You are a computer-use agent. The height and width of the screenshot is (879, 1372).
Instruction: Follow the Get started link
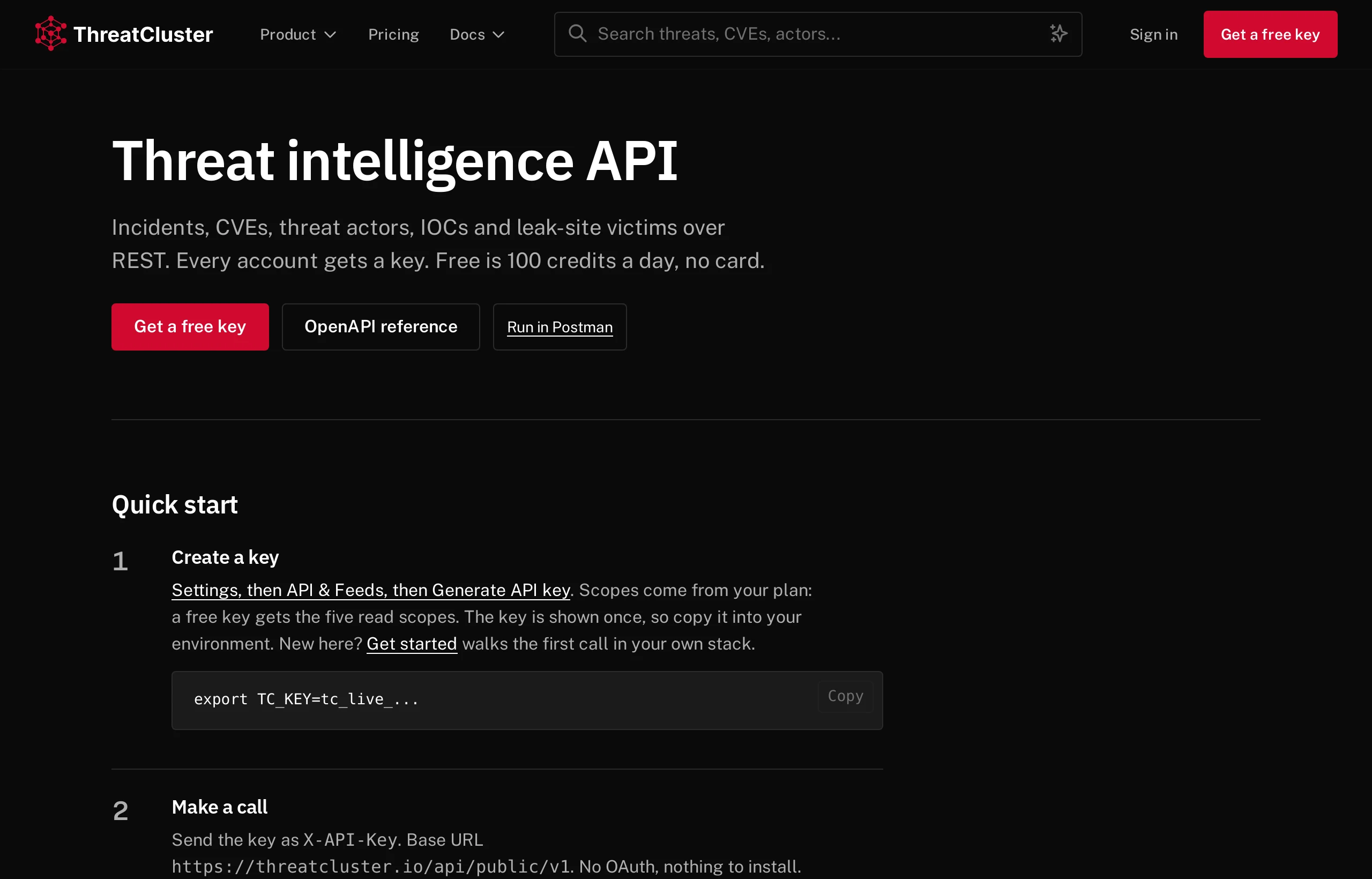tap(412, 643)
